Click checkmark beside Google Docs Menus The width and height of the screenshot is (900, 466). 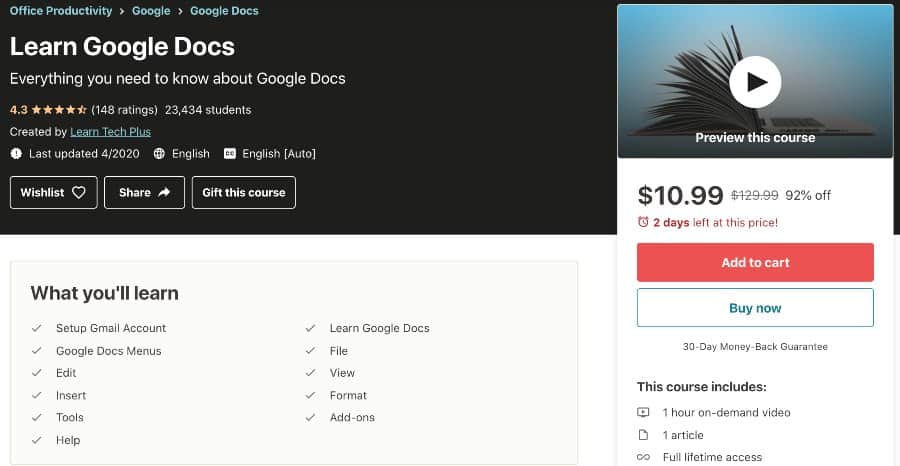coord(37,351)
